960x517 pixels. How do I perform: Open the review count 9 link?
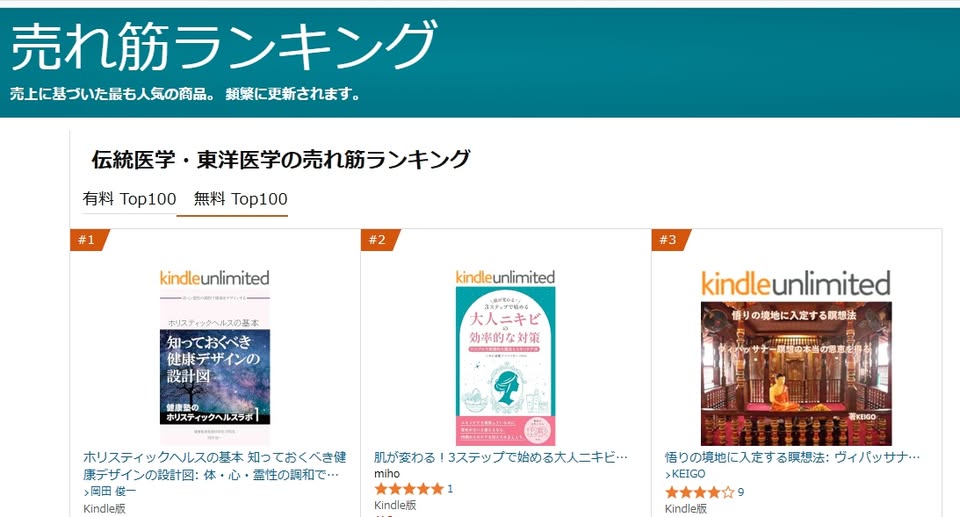tap(741, 492)
